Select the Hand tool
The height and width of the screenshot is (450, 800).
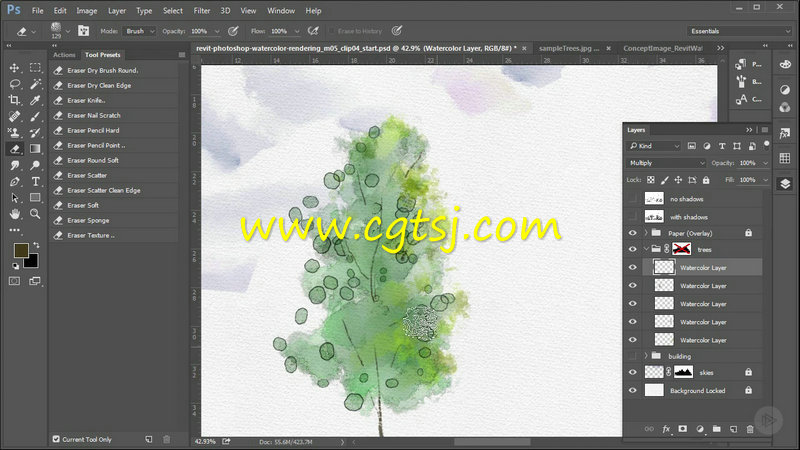click(x=14, y=214)
